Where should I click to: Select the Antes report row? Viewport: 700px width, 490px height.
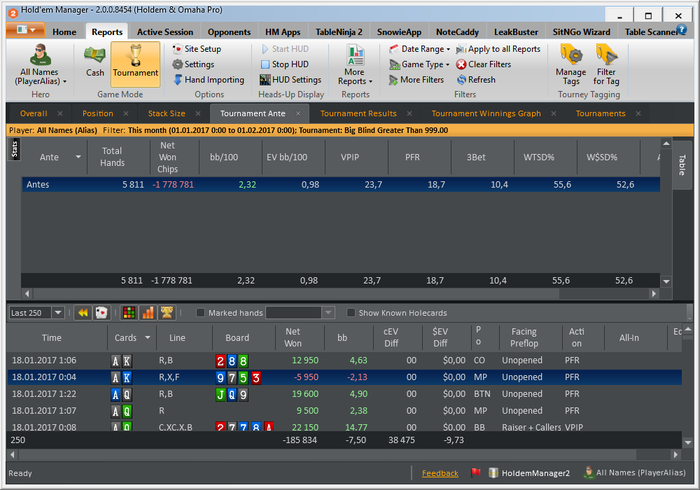coord(341,184)
